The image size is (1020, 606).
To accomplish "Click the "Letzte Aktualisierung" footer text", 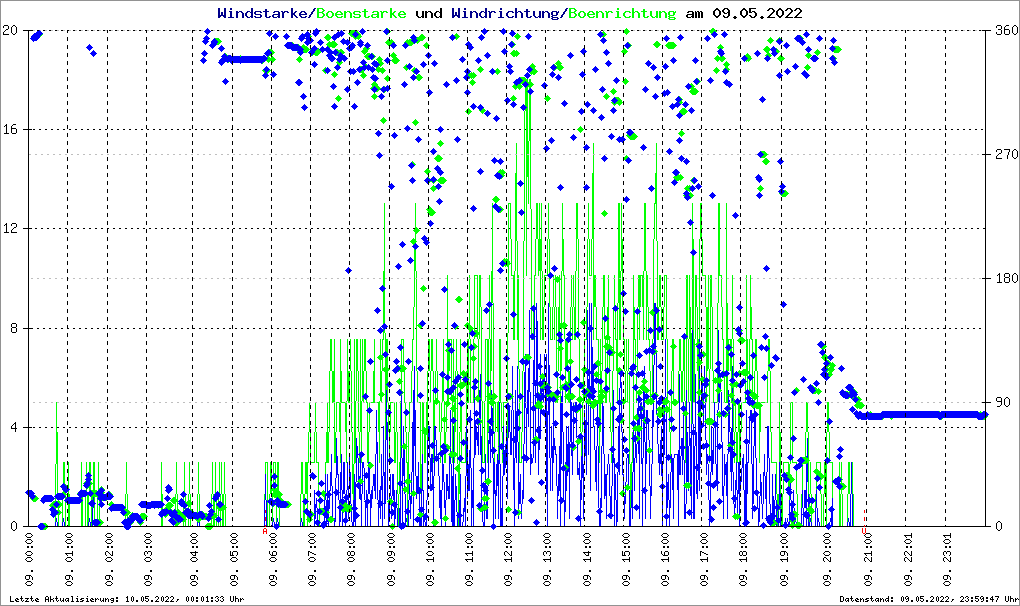I will coord(125,599).
